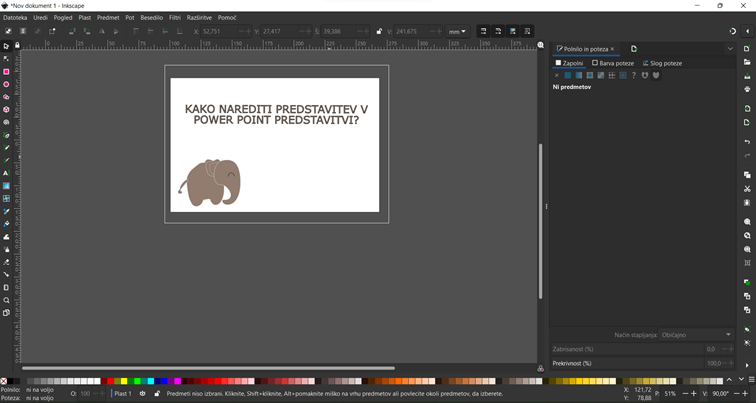The height and width of the screenshot is (403, 756).
Task: Click the Open folder icon
Action: [x=747, y=62]
